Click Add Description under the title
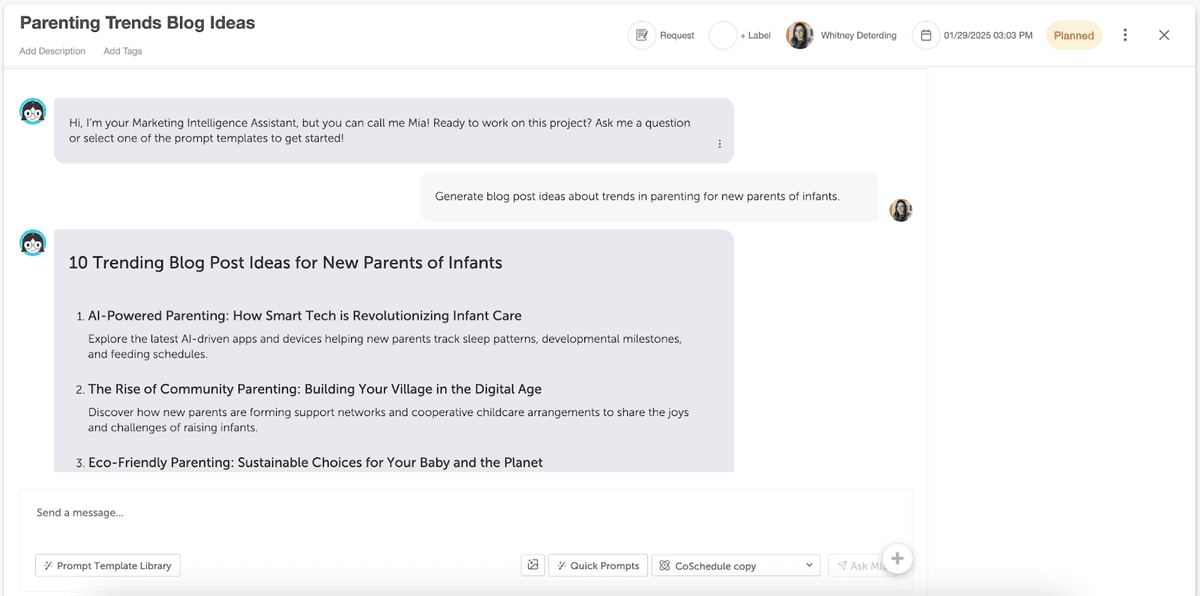1200x596 pixels. 52,51
